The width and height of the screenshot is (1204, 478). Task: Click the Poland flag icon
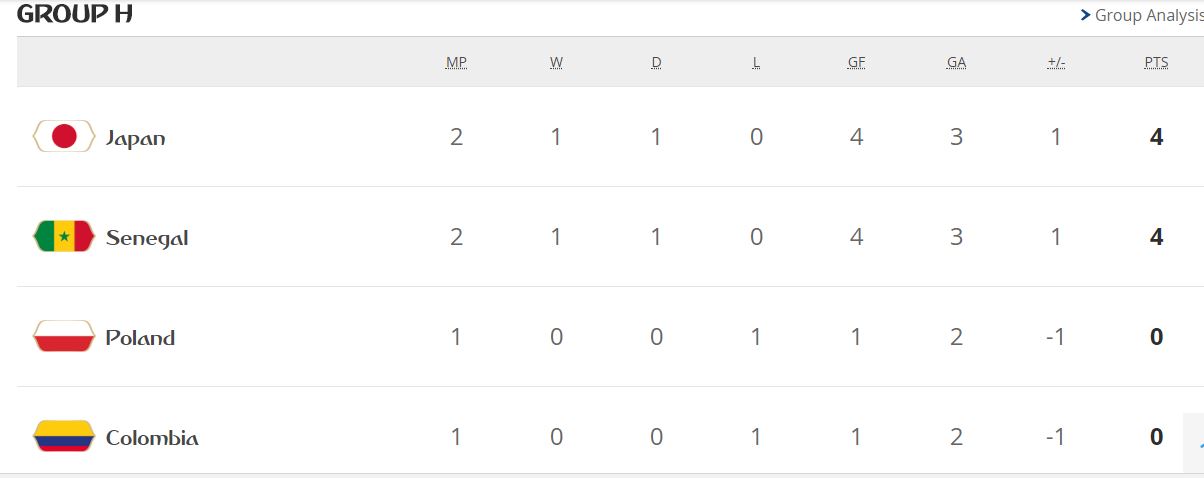coord(64,337)
